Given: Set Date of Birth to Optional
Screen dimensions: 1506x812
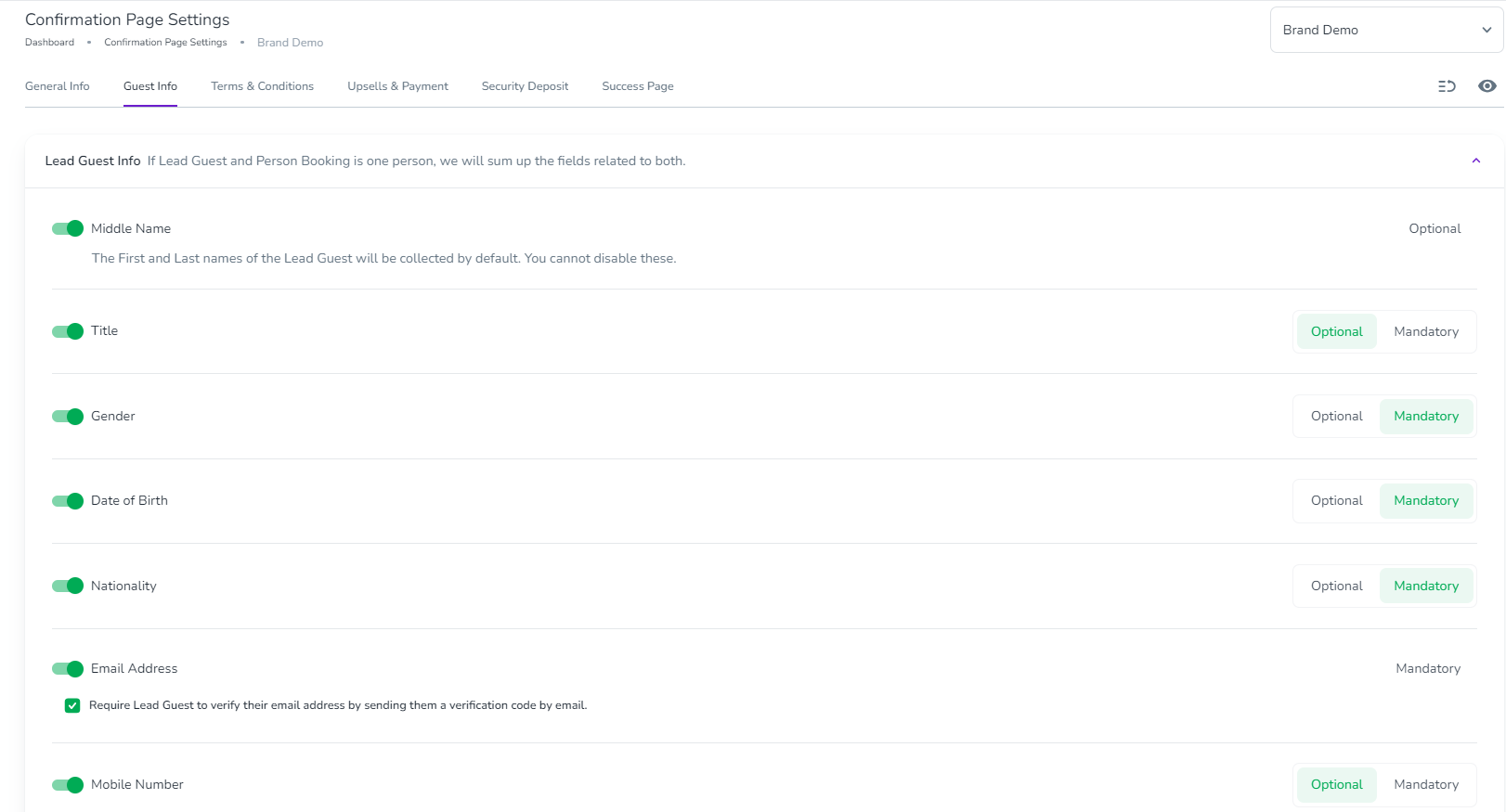Looking at the screenshot, I should pos(1337,500).
